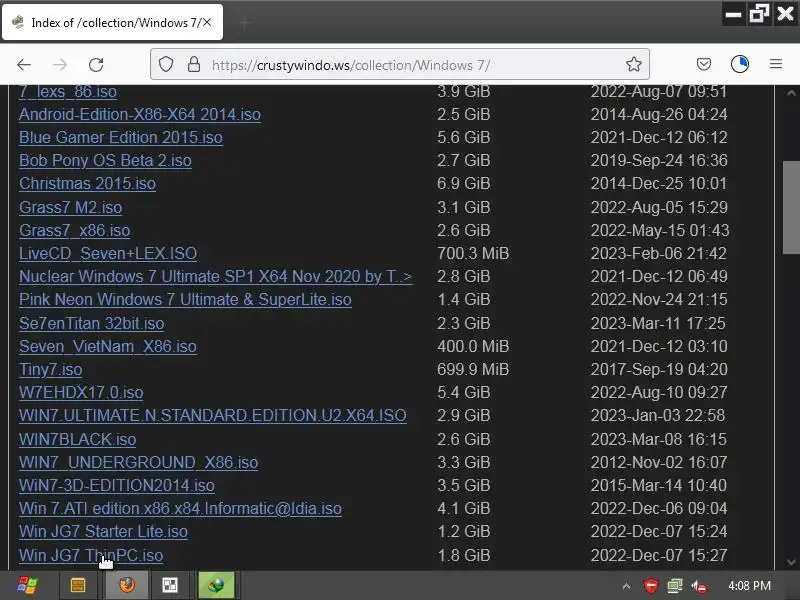Click the Se7enTitan 32bit.iso link
800x600 pixels.
(x=92, y=323)
